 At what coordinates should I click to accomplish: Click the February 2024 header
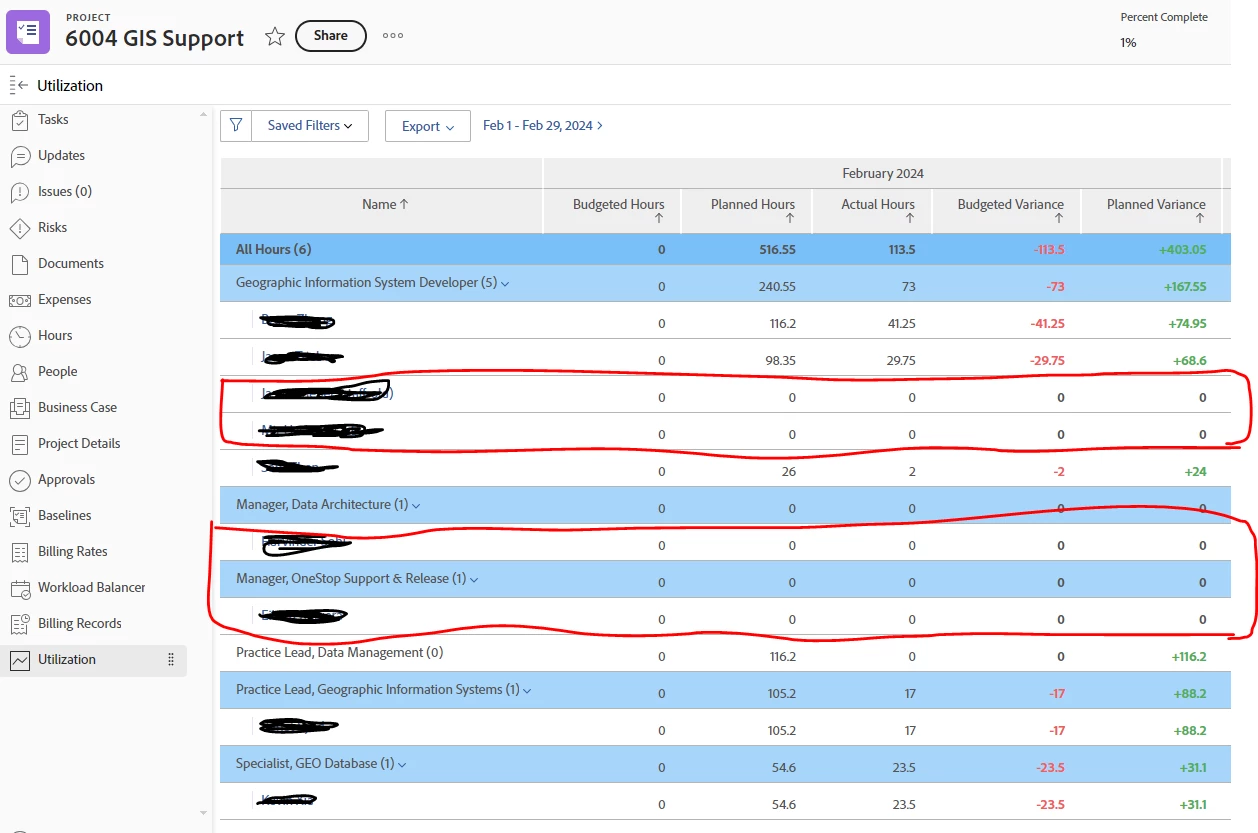[x=883, y=174]
